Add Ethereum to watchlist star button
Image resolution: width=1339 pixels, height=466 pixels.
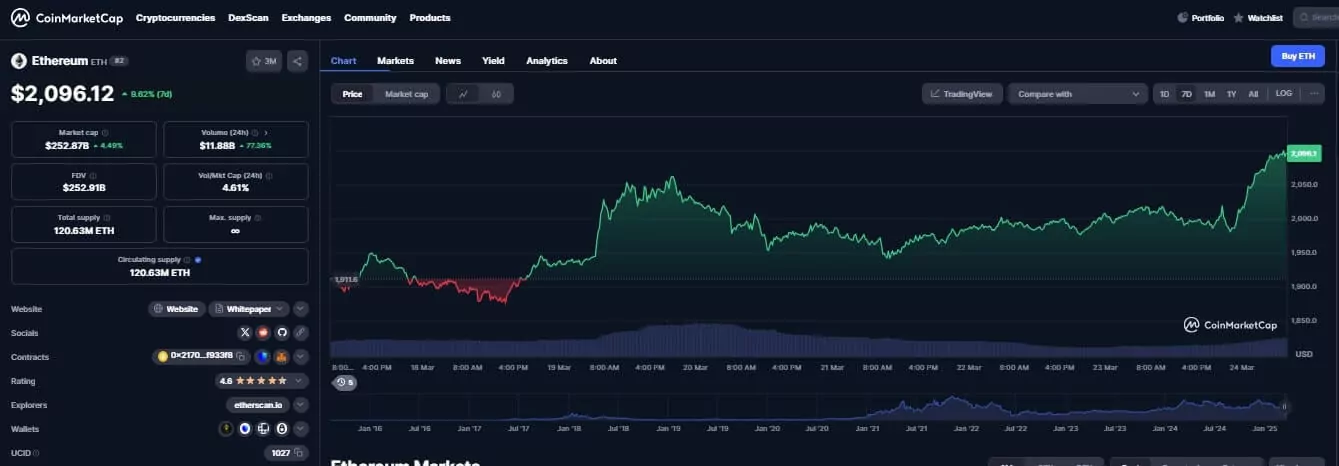[264, 61]
